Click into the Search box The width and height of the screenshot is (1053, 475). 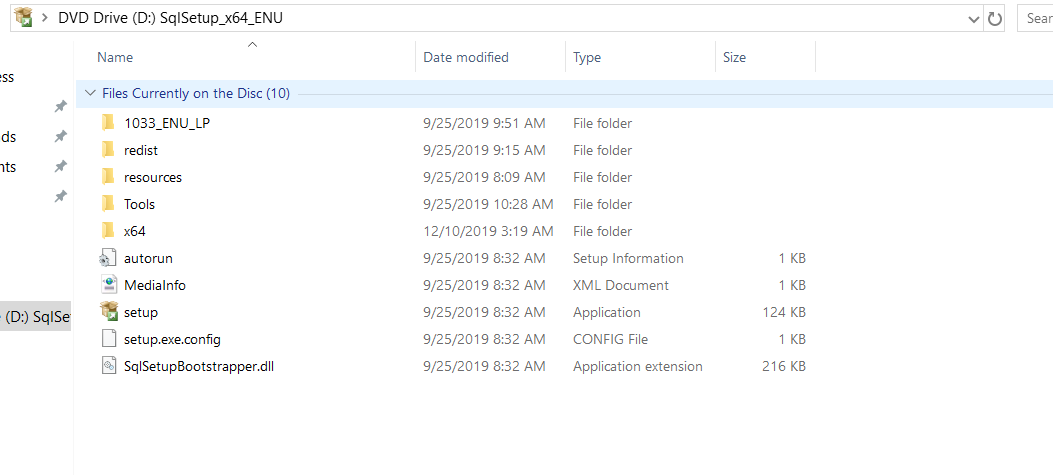1036,18
